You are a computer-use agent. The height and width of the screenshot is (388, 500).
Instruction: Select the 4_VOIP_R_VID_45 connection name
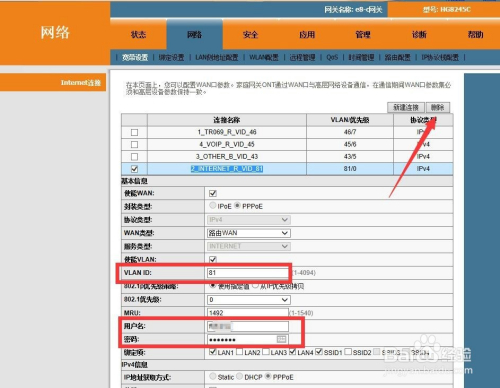227,144
